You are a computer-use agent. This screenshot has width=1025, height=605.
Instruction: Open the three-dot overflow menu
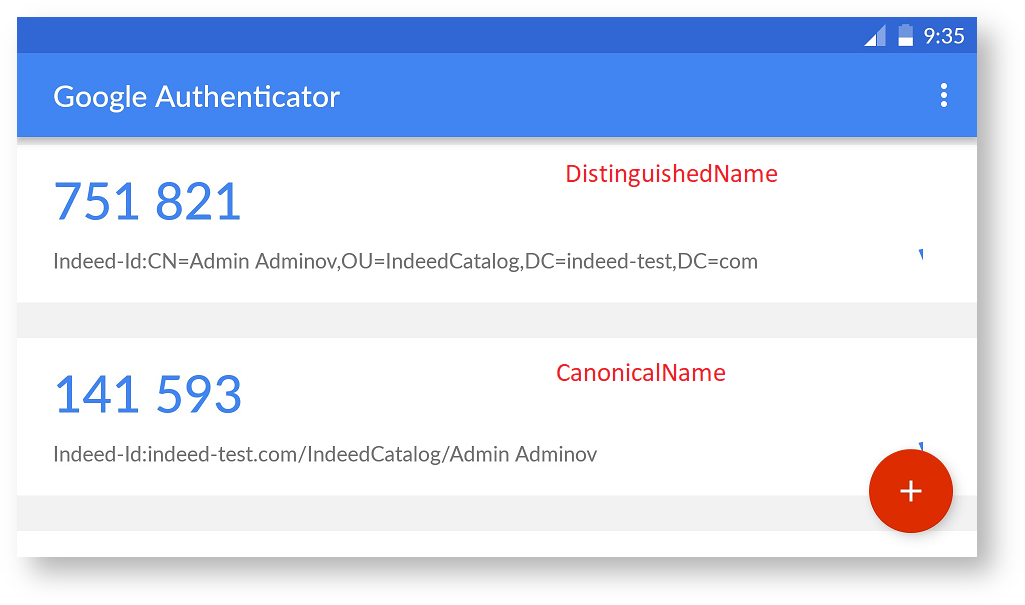click(x=943, y=96)
